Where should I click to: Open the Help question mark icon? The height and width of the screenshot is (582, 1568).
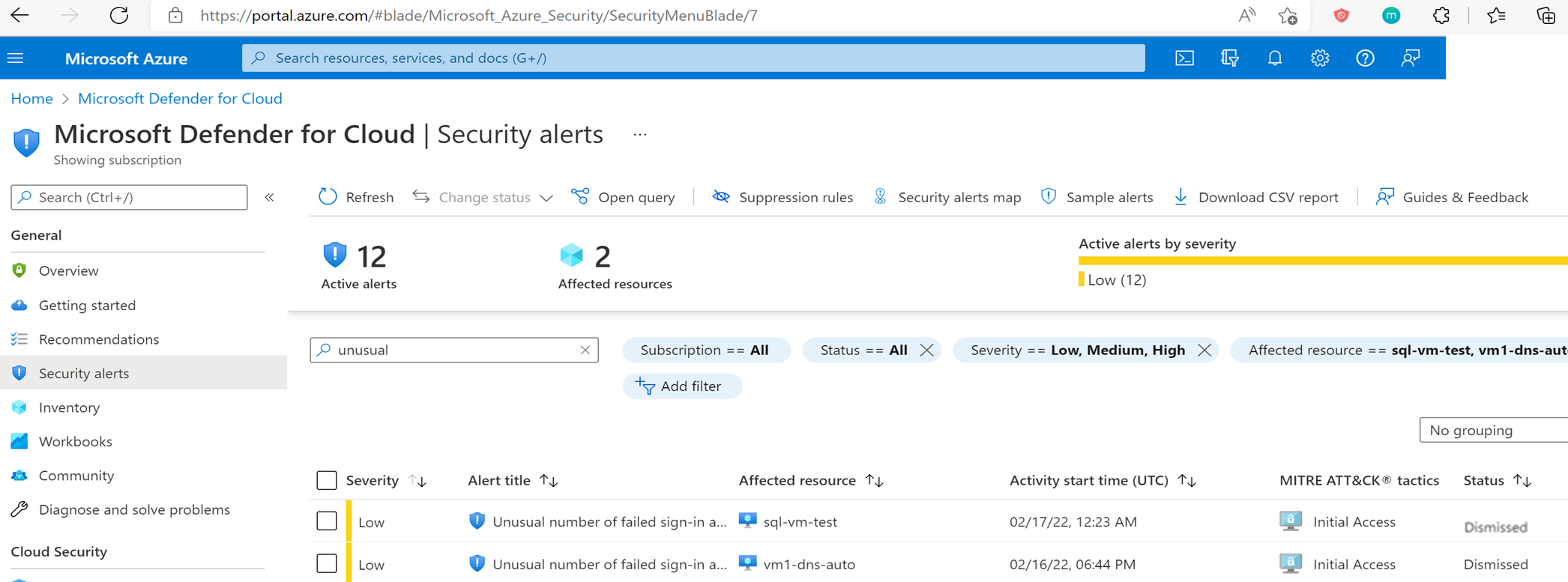[x=1365, y=58]
